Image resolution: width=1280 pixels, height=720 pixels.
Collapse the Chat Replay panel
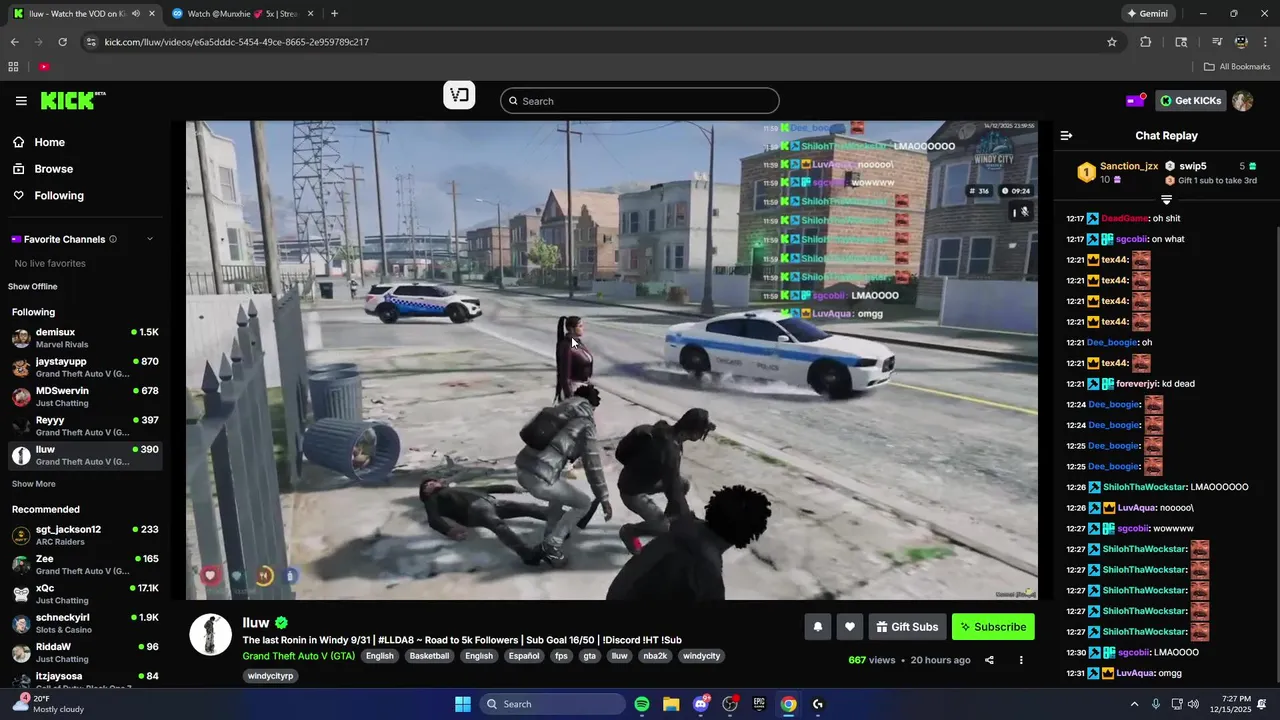coord(1066,135)
